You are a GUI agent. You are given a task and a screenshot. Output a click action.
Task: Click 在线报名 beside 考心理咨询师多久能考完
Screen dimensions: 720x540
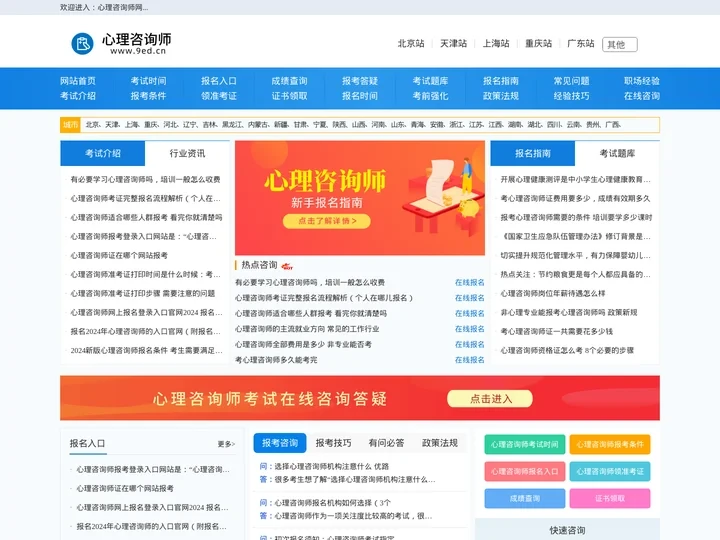tap(469, 360)
